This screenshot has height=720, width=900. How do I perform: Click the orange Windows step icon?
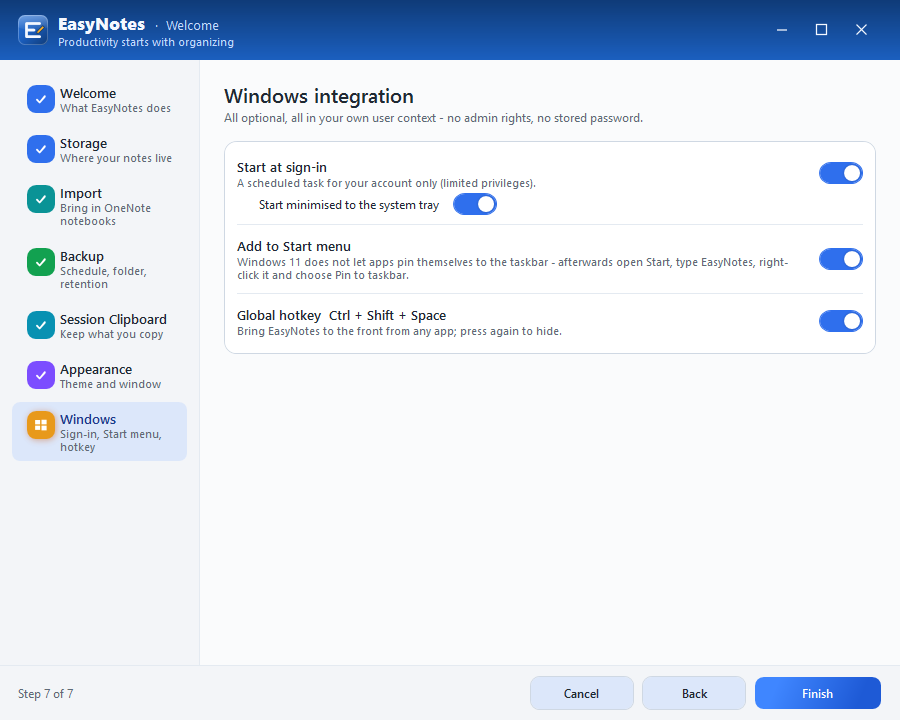pos(41,425)
